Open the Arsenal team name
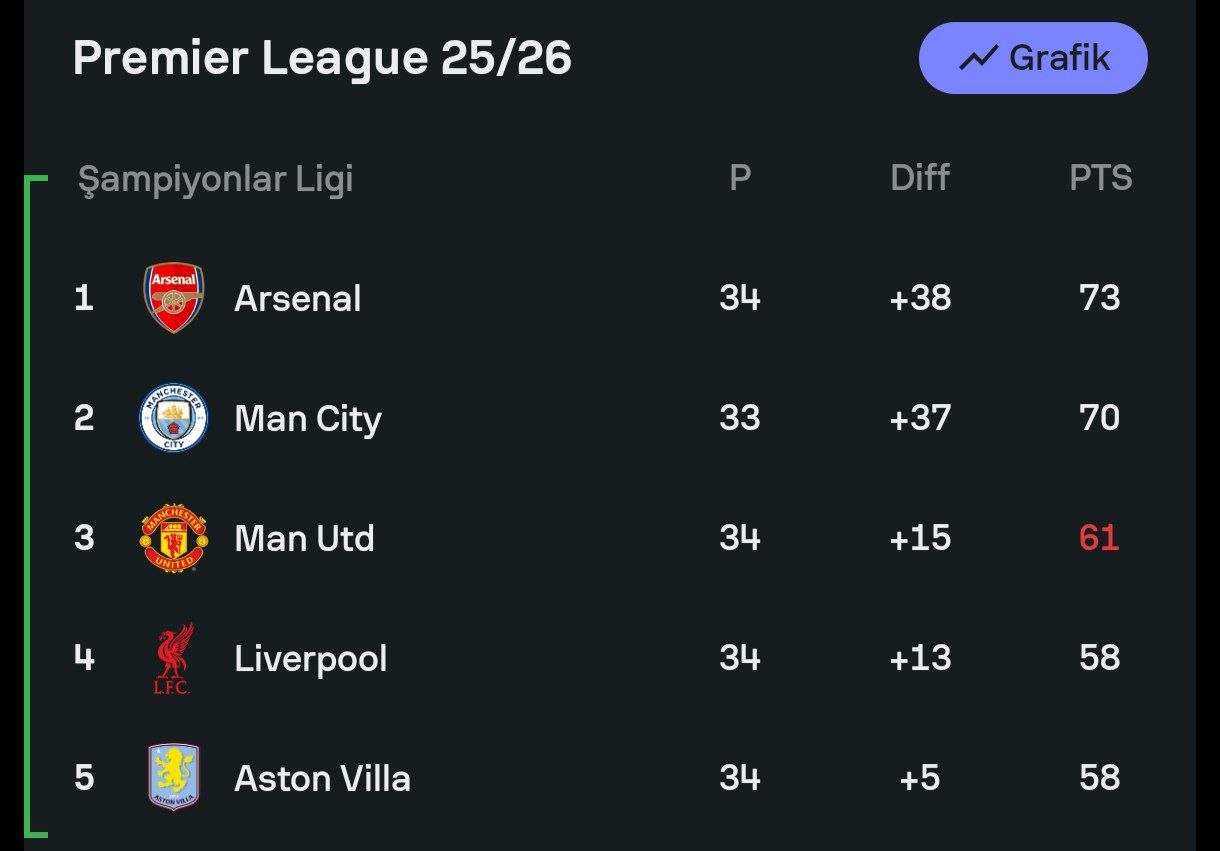The image size is (1220, 851). click(298, 298)
